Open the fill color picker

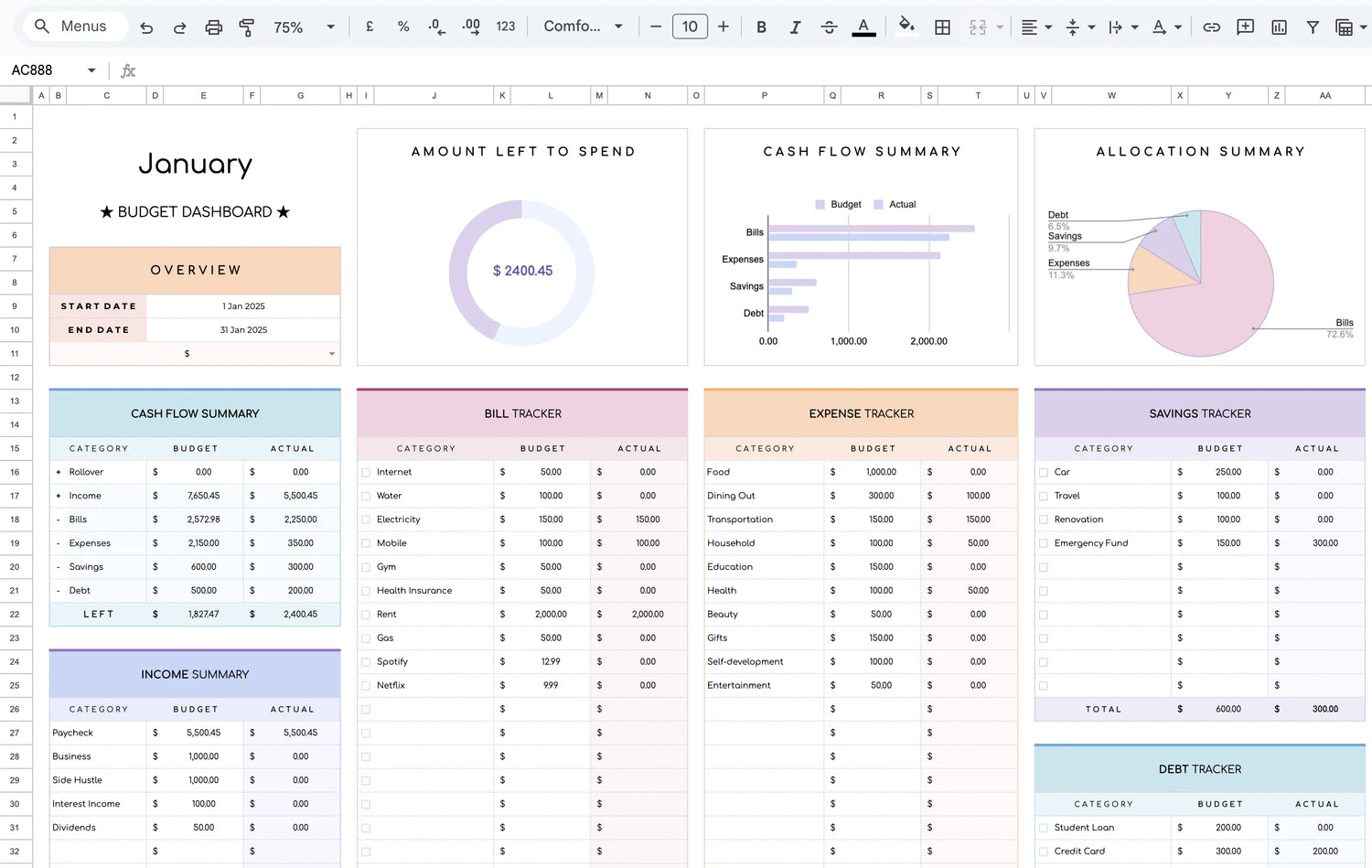906,27
